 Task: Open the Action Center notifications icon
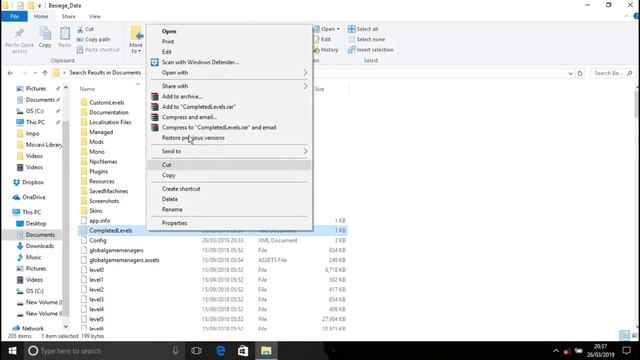627,351
